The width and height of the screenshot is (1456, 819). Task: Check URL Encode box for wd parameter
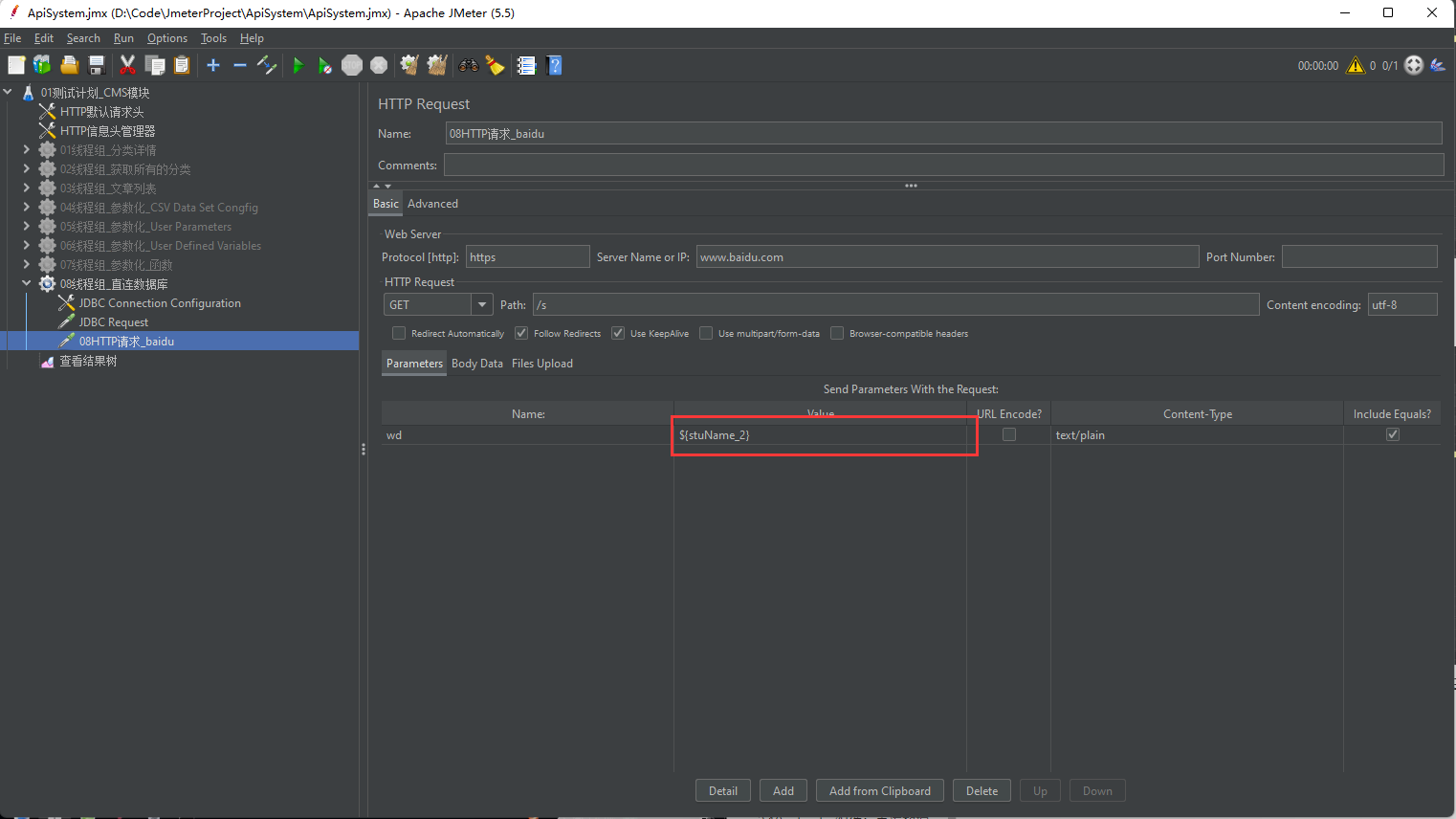[1009, 434]
